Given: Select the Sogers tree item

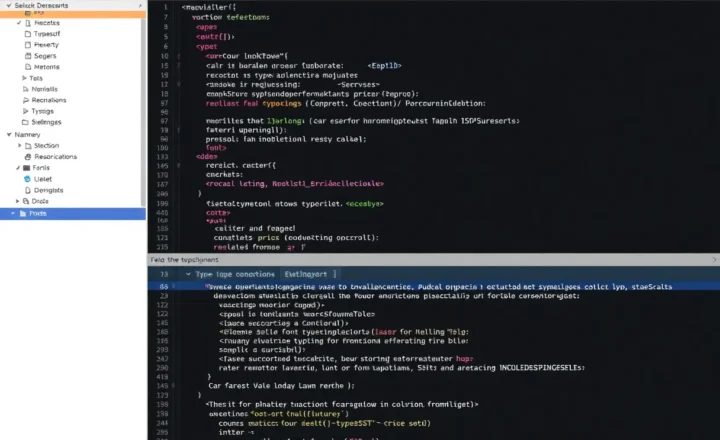Looking at the screenshot, I should click(x=45, y=56).
